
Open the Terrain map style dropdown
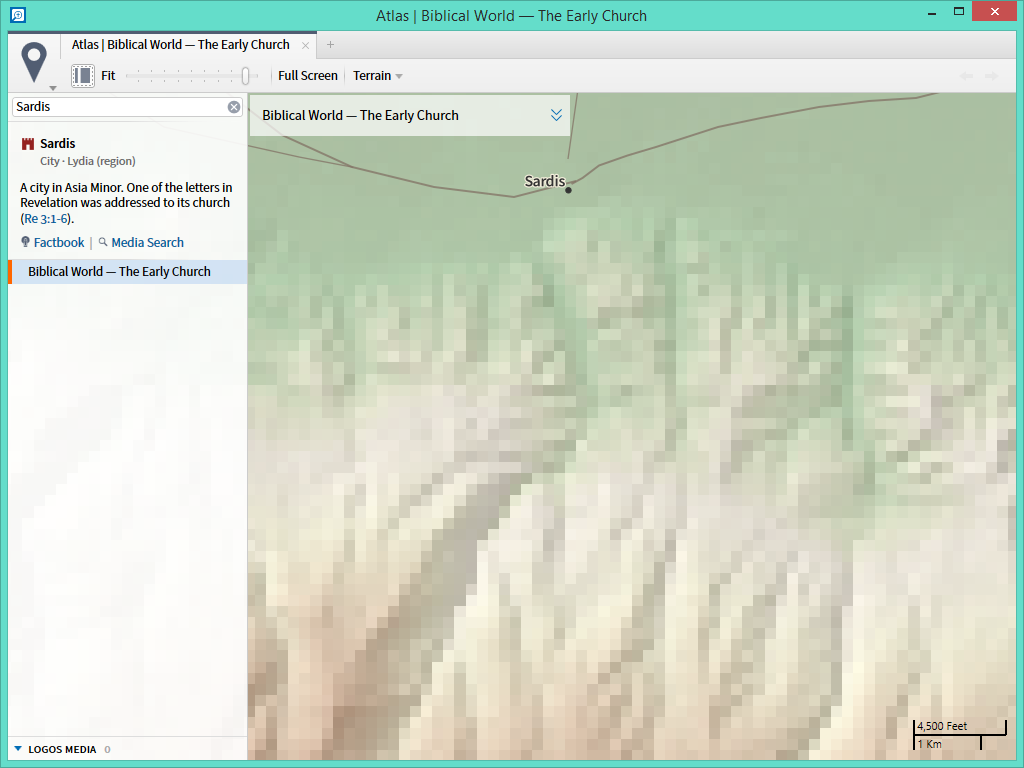[377, 76]
